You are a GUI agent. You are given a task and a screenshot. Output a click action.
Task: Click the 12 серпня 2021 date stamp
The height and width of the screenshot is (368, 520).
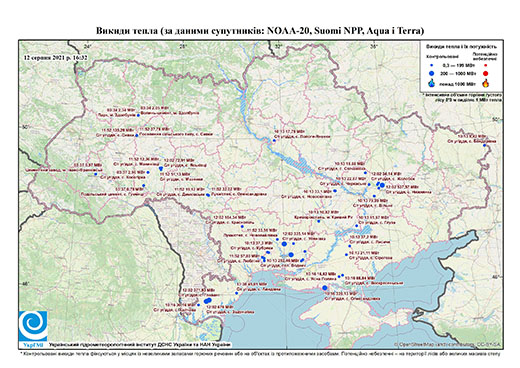(x=55, y=57)
